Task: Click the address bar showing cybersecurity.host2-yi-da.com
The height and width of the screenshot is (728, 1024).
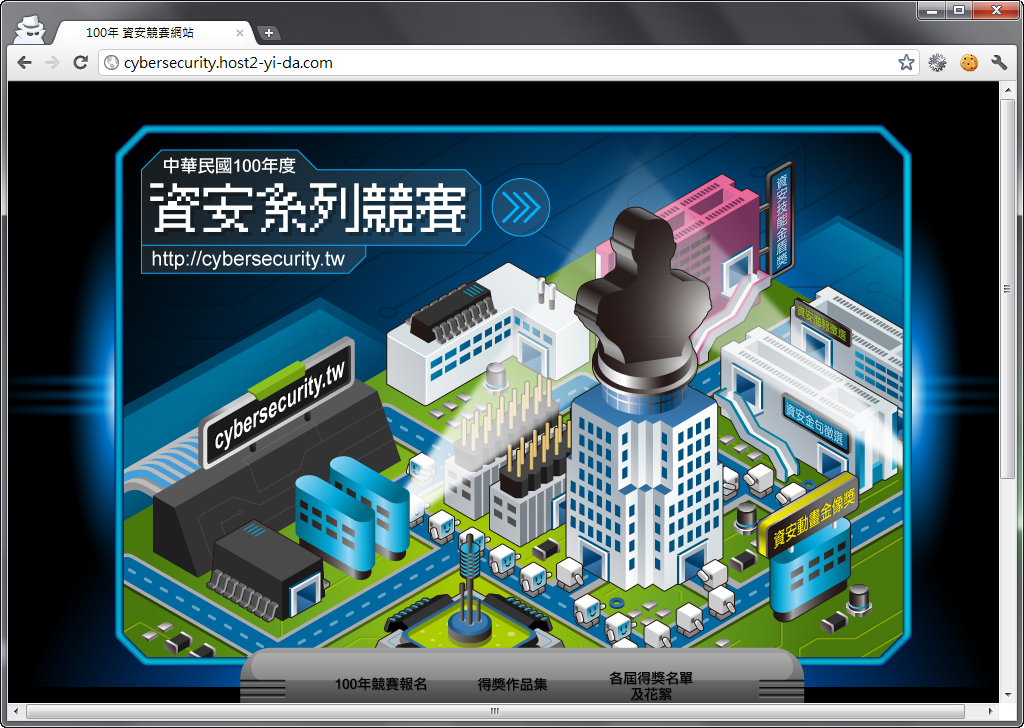Action: coord(509,63)
